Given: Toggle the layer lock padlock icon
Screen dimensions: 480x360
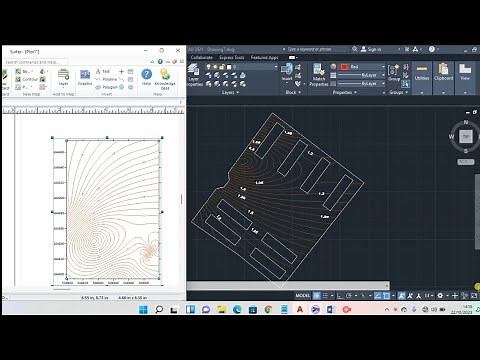Looking at the screenshot, I should point(222,67).
